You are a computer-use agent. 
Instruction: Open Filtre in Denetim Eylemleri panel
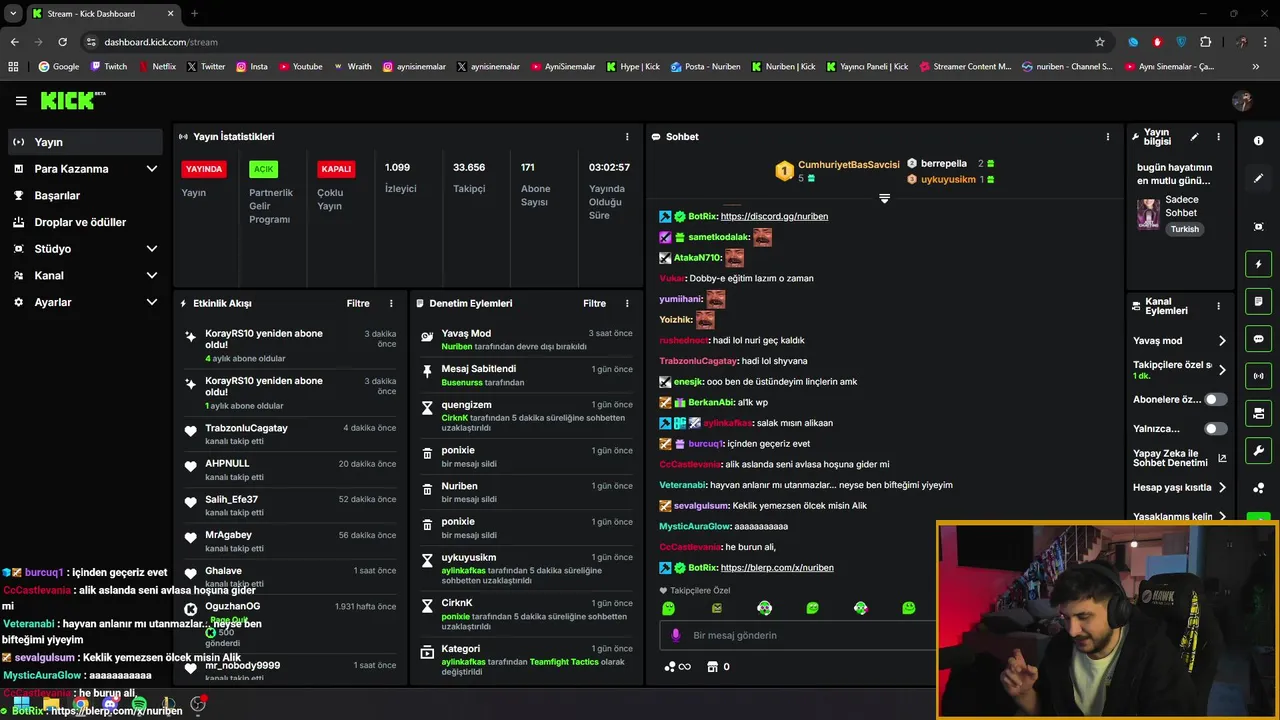point(594,303)
